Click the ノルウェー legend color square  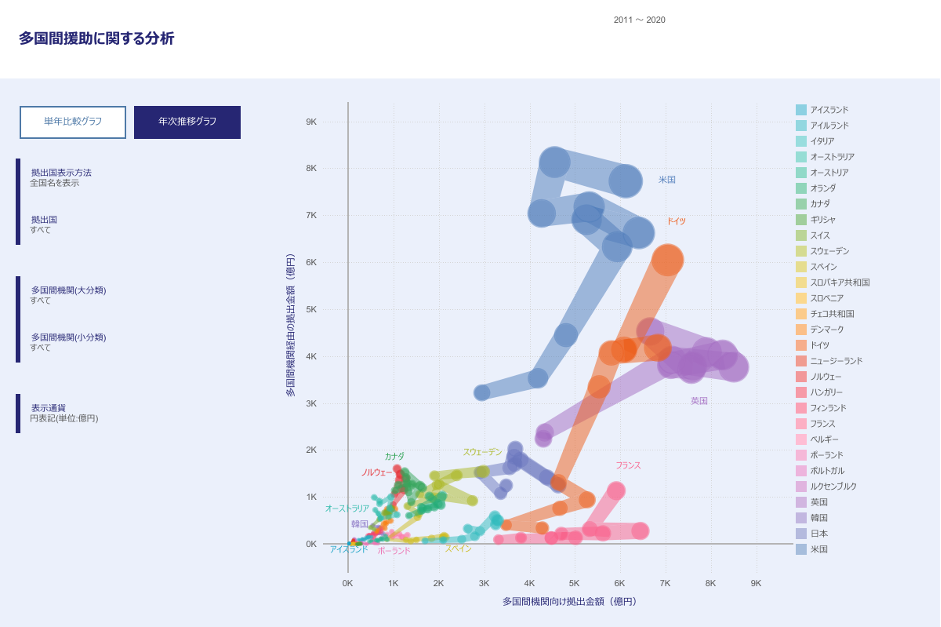pyautogui.click(x=801, y=376)
